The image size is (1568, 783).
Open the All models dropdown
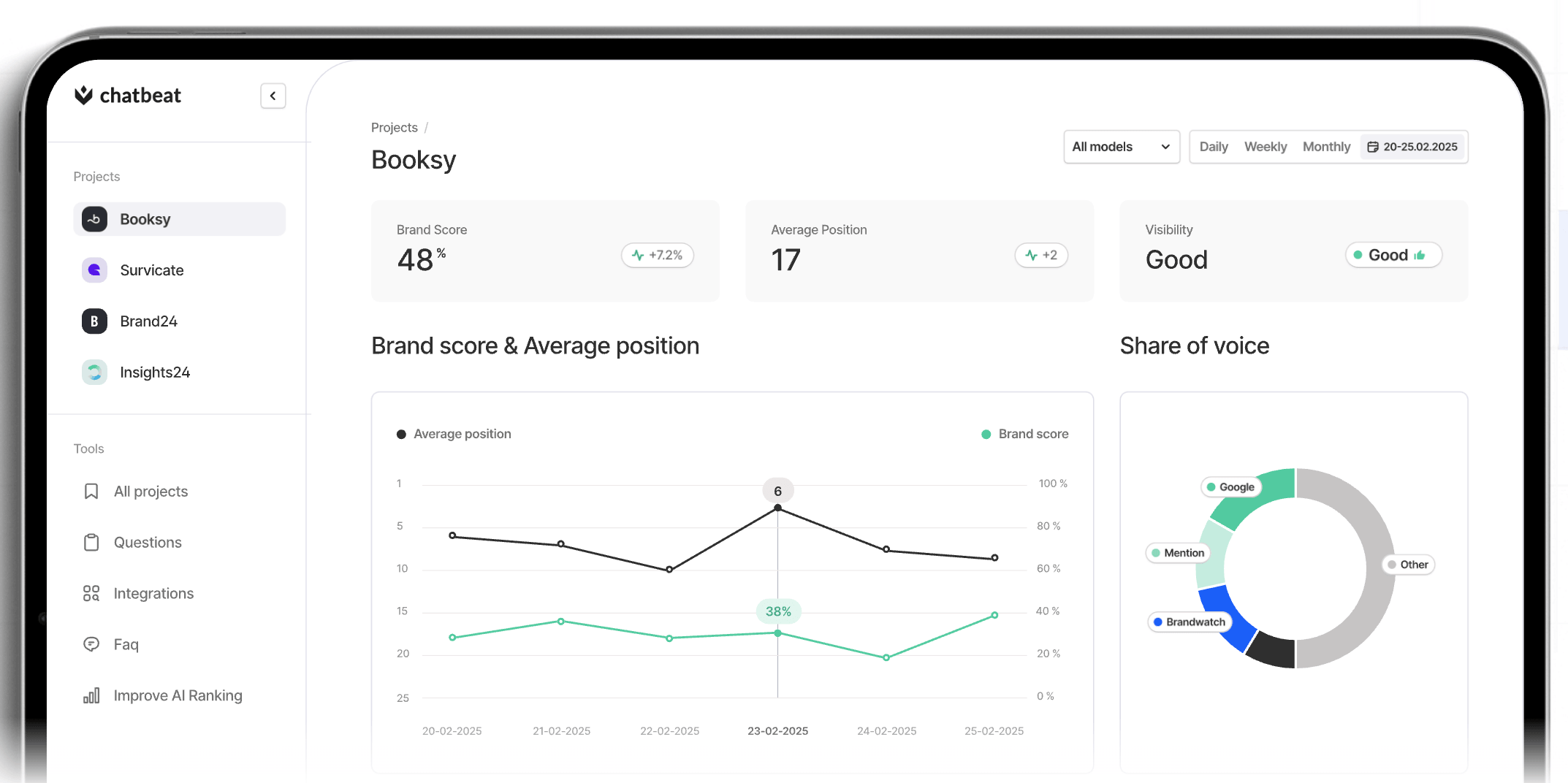[x=1122, y=147]
